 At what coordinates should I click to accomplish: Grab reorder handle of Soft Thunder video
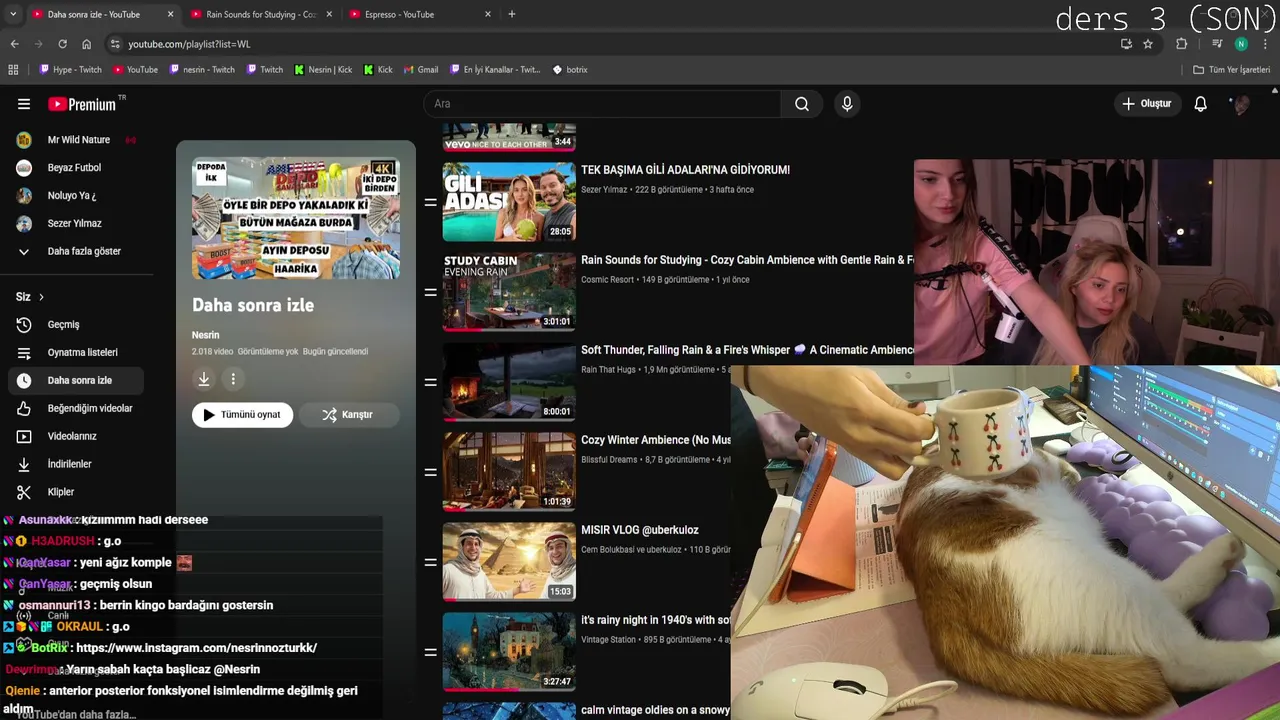point(430,382)
